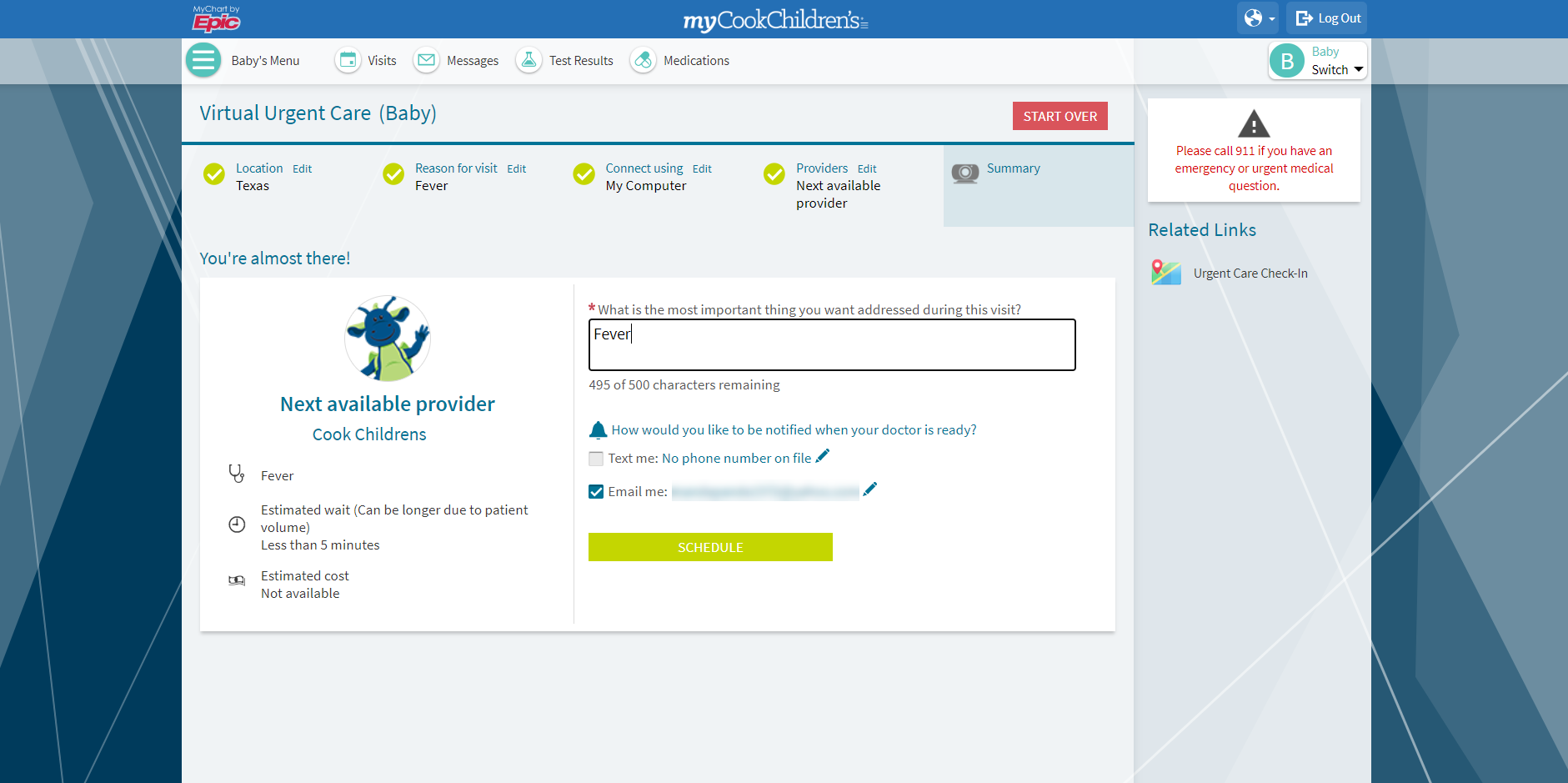Open the Test Results flask icon
This screenshot has width=1568, height=783.
(529, 60)
